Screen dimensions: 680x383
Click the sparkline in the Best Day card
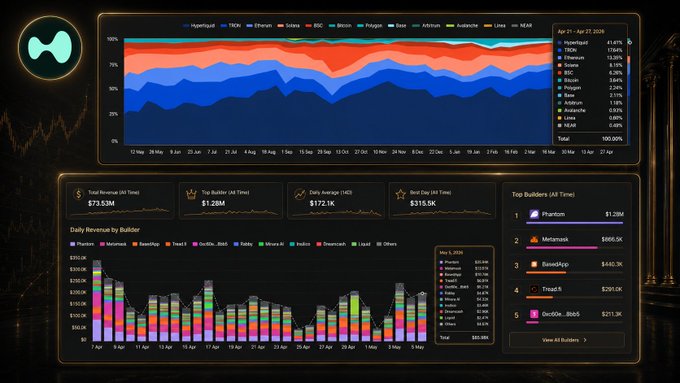[442, 212]
